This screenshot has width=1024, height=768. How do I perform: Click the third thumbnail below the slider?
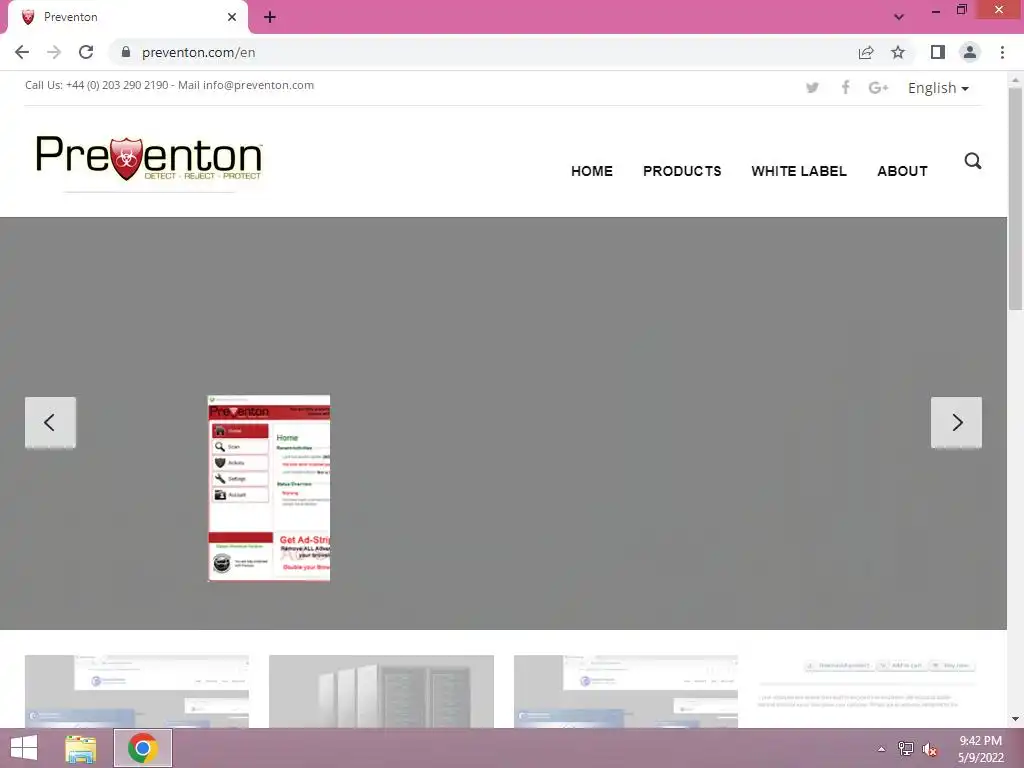click(626, 691)
